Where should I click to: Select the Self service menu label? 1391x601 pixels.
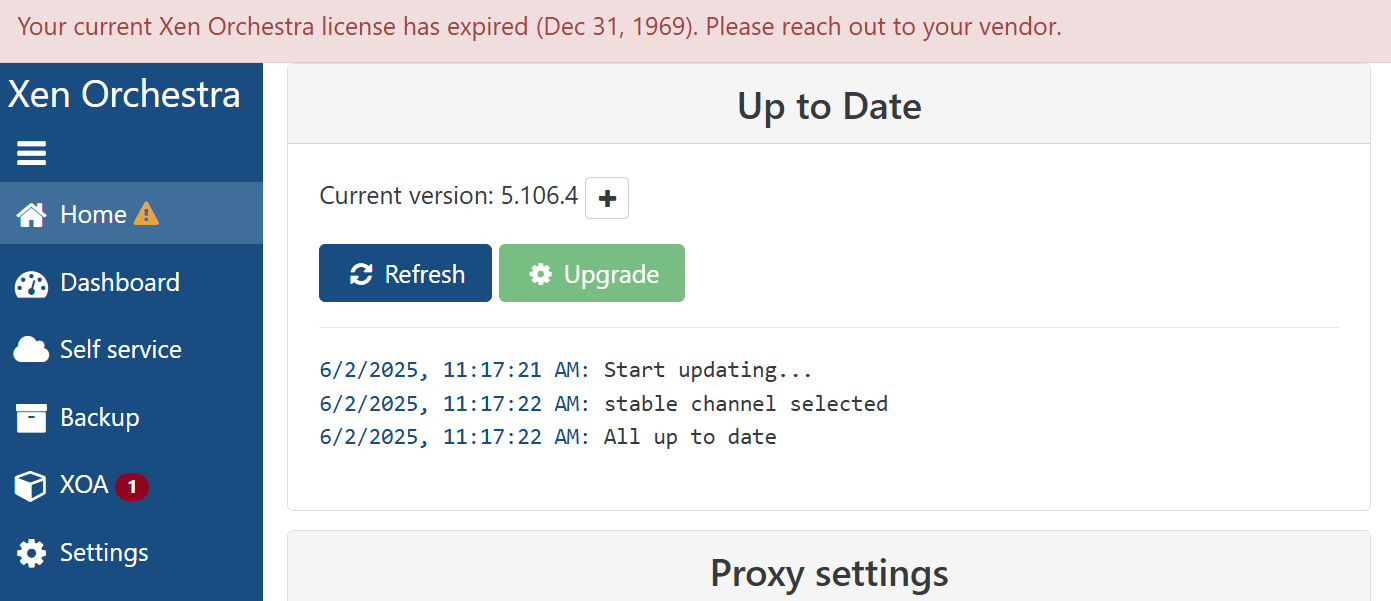pos(121,349)
